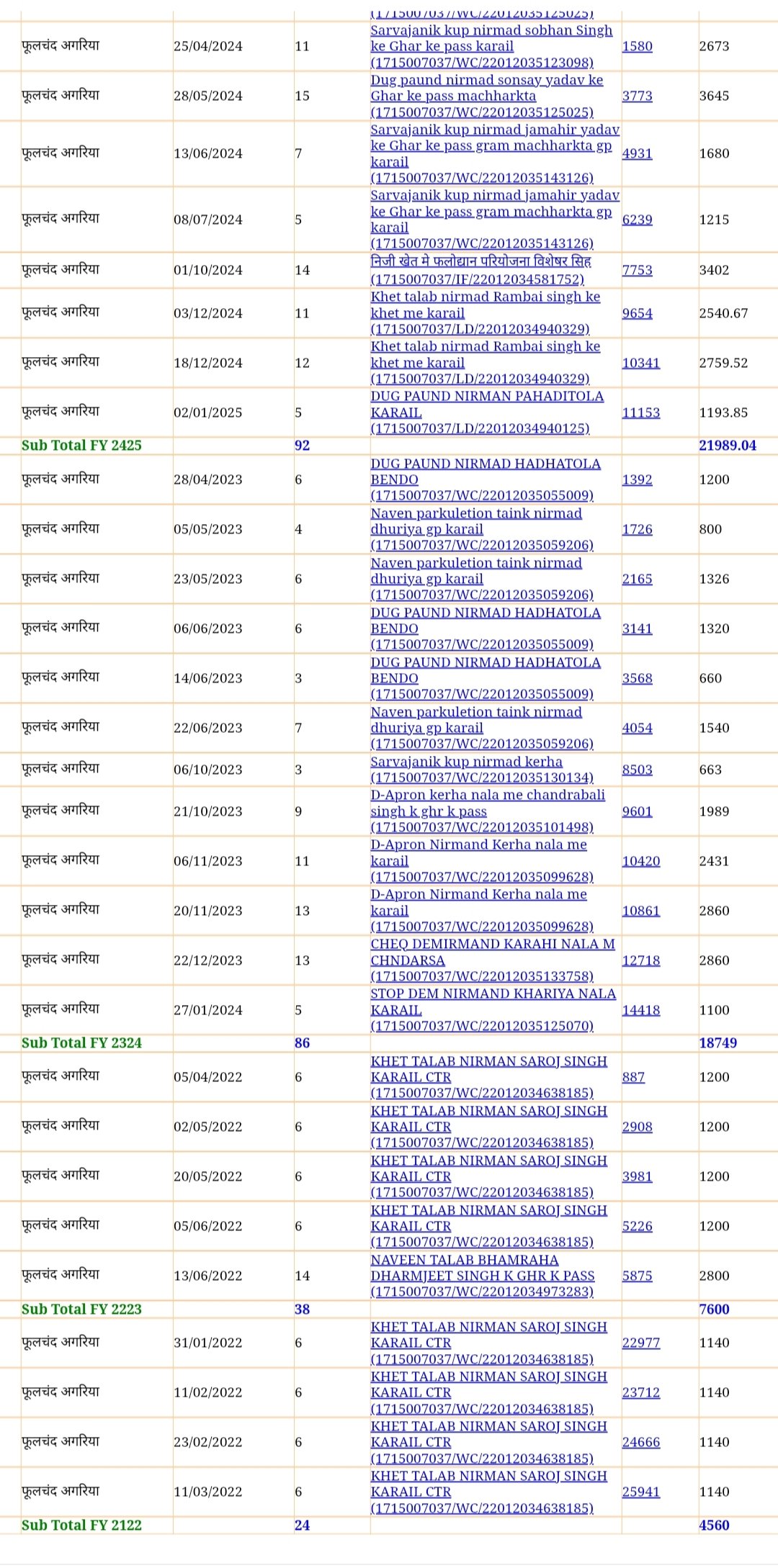Click D-Apron kerha nala chandrabali singh work
The image size is (778, 1568).
pyautogui.click(x=487, y=811)
